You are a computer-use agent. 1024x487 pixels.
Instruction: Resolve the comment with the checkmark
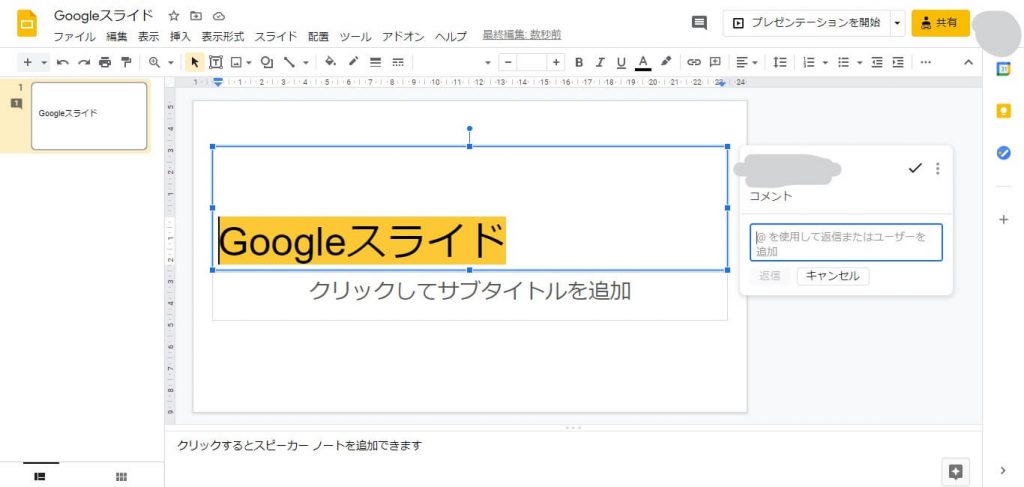[x=915, y=168]
